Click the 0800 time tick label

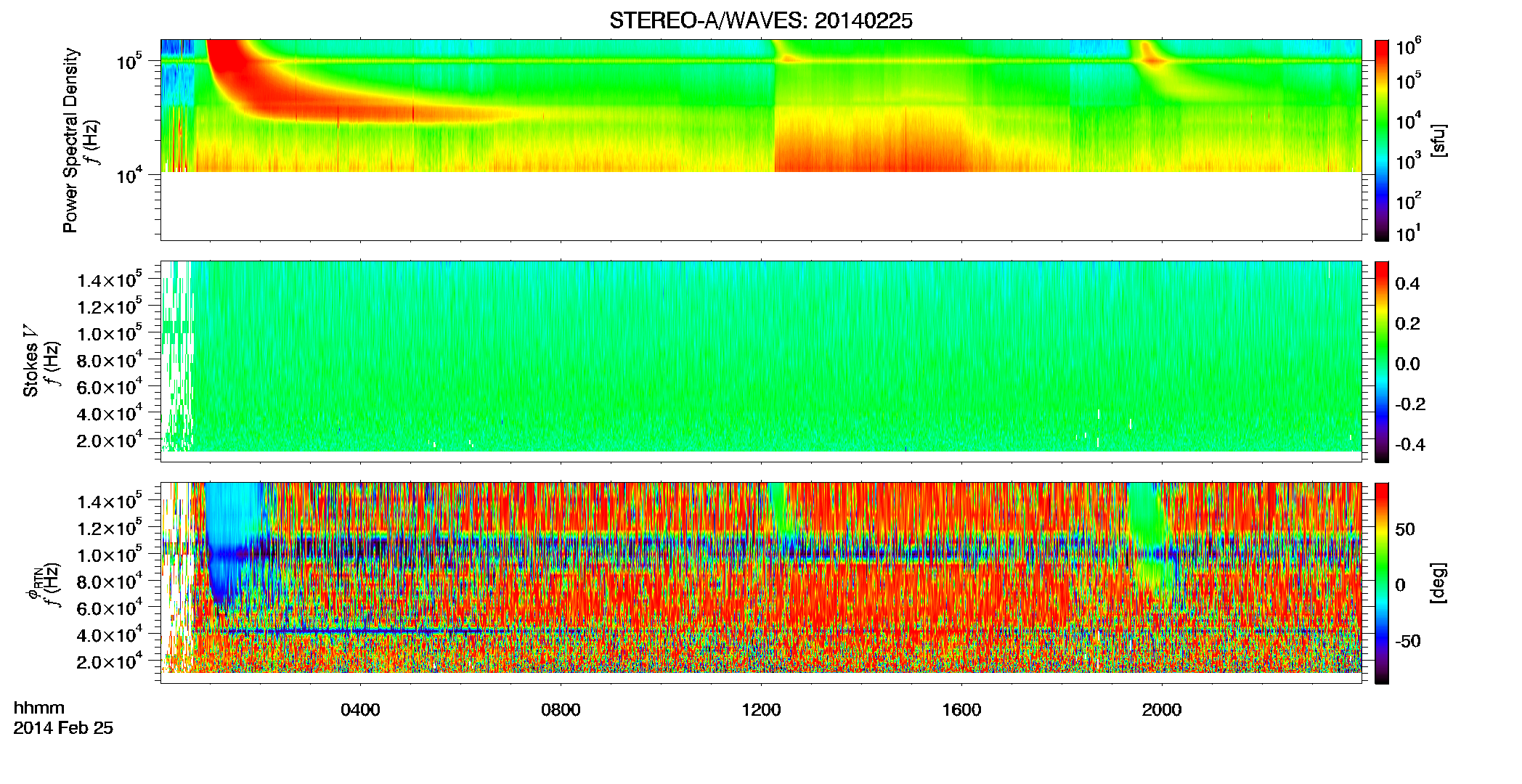click(561, 709)
